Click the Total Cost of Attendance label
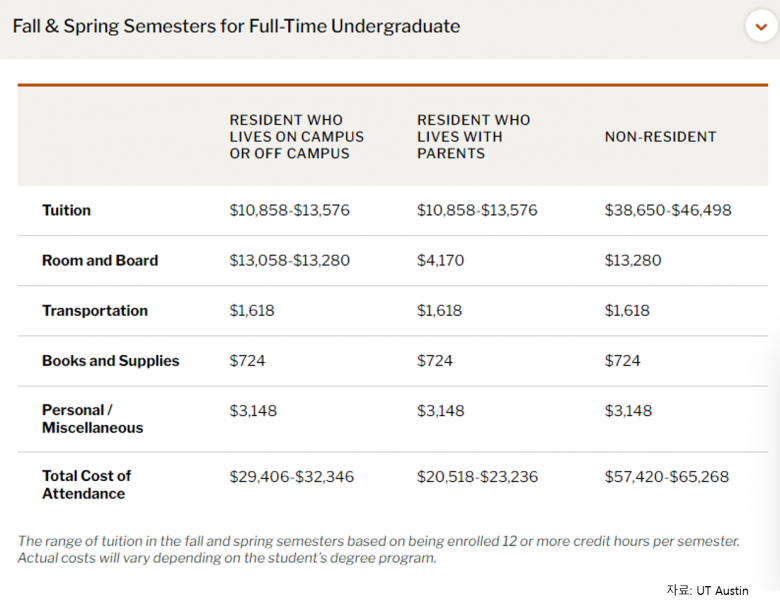 [x=86, y=485]
